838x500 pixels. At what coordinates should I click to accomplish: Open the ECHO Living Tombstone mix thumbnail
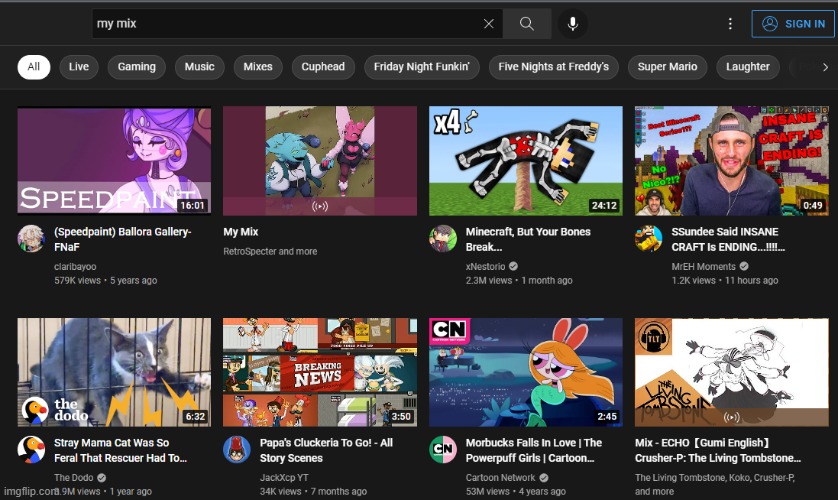732,372
